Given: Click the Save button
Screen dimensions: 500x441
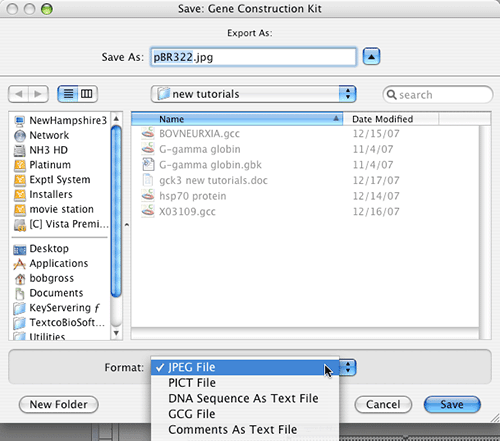Looking at the screenshot, I should pos(452,404).
